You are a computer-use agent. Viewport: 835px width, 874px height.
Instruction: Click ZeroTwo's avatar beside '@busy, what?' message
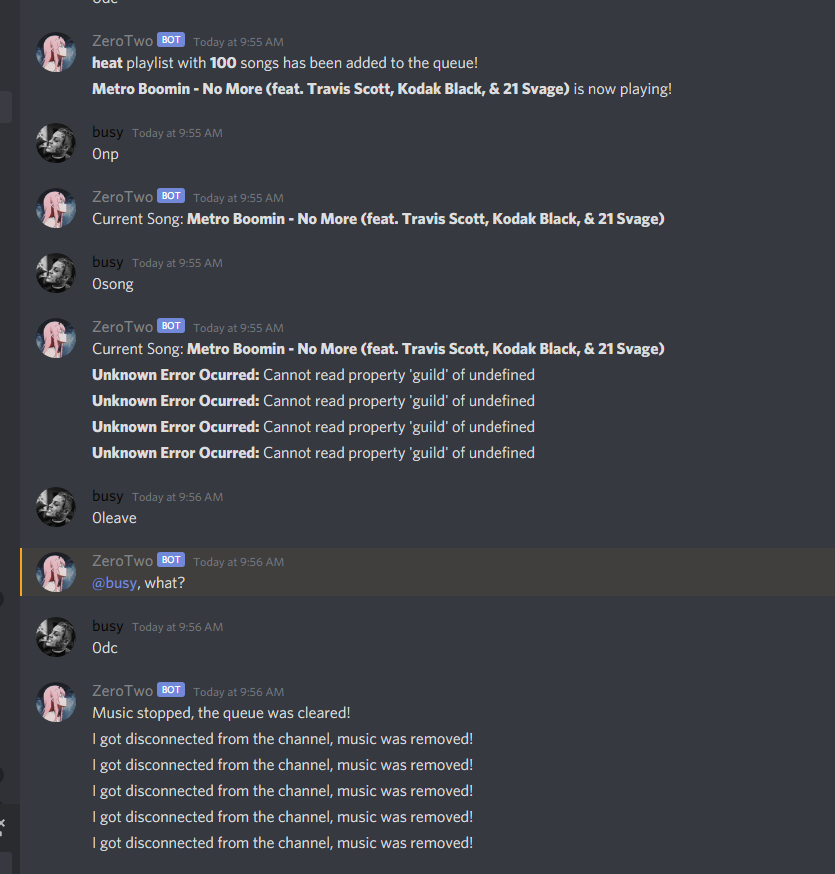tap(56, 572)
